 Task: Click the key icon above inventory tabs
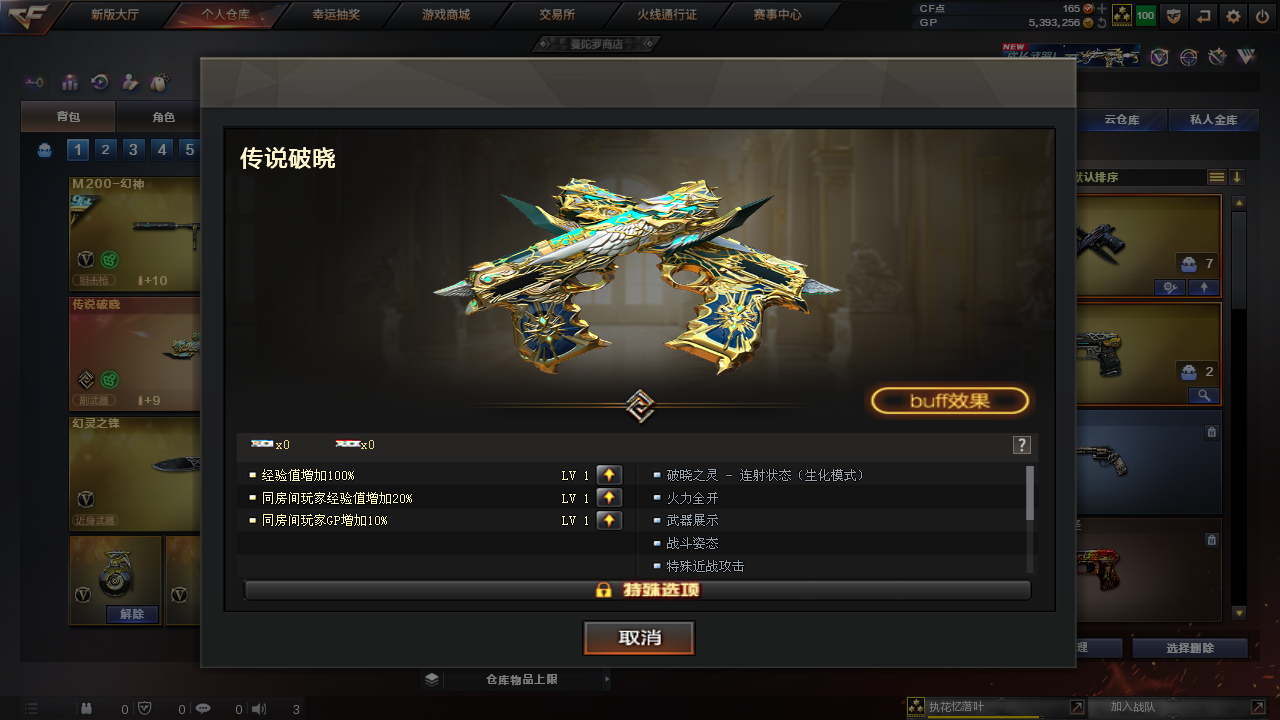(34, 83)
